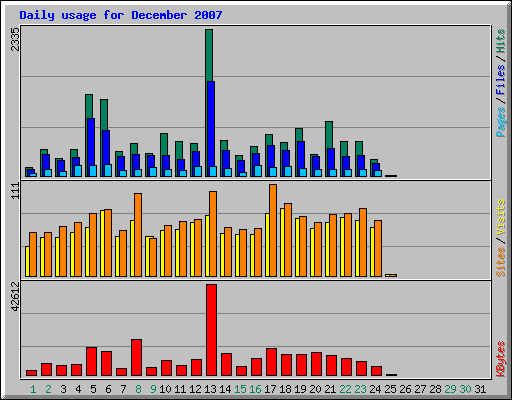Click green day label 22 on x-axis

345,389
